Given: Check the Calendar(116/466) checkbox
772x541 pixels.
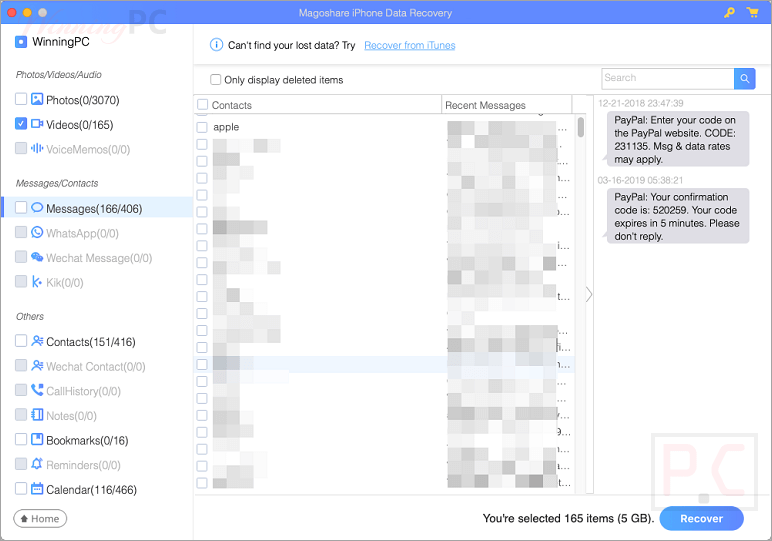Looking at the screenshot, I should coord(21,488).
